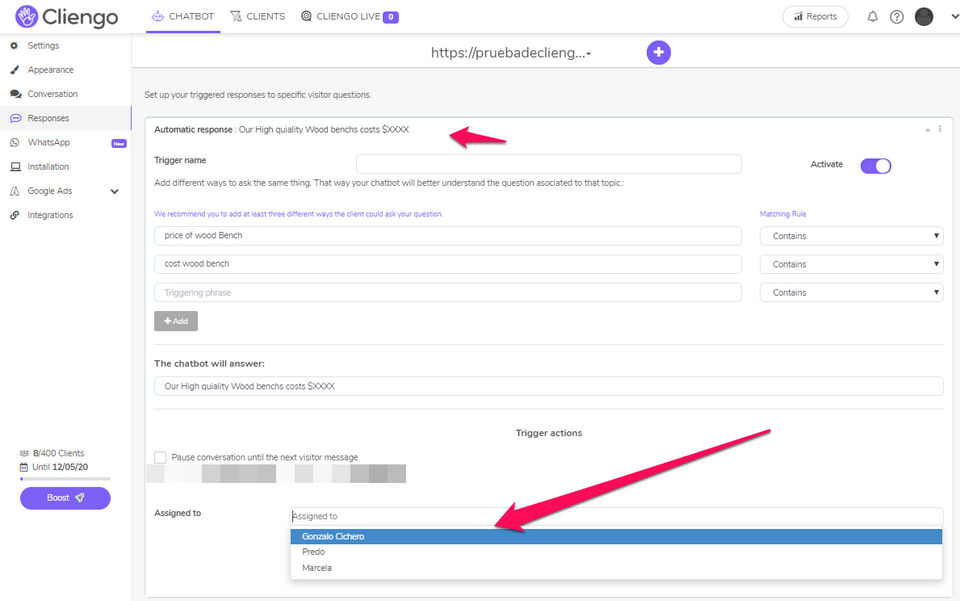The image size is (960, 601).
Task: Click the Integrations link icon
Action: (x=15, y=215)
